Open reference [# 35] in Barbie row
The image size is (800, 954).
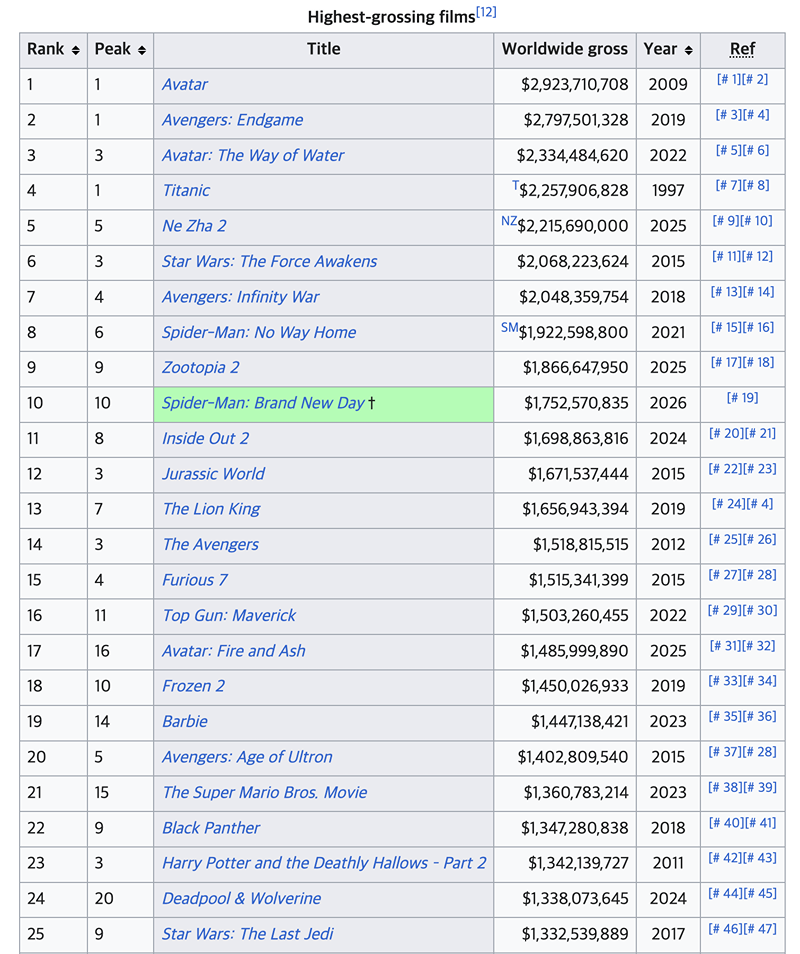pos(726,716)
